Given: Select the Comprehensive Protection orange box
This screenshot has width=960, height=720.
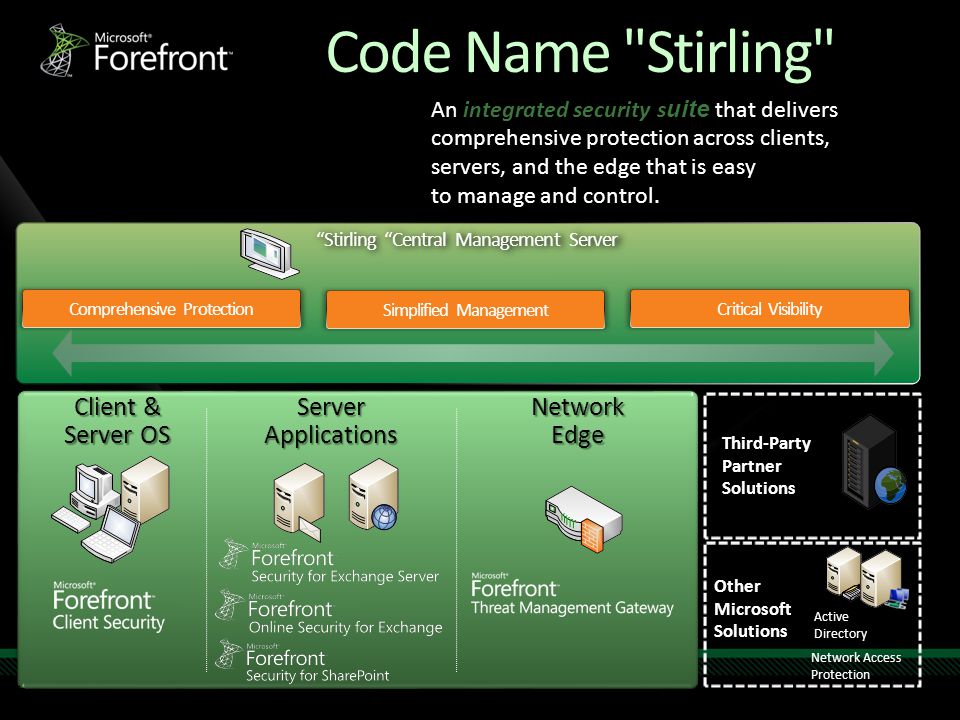Looking at the screenshot, I should point(161,309).
